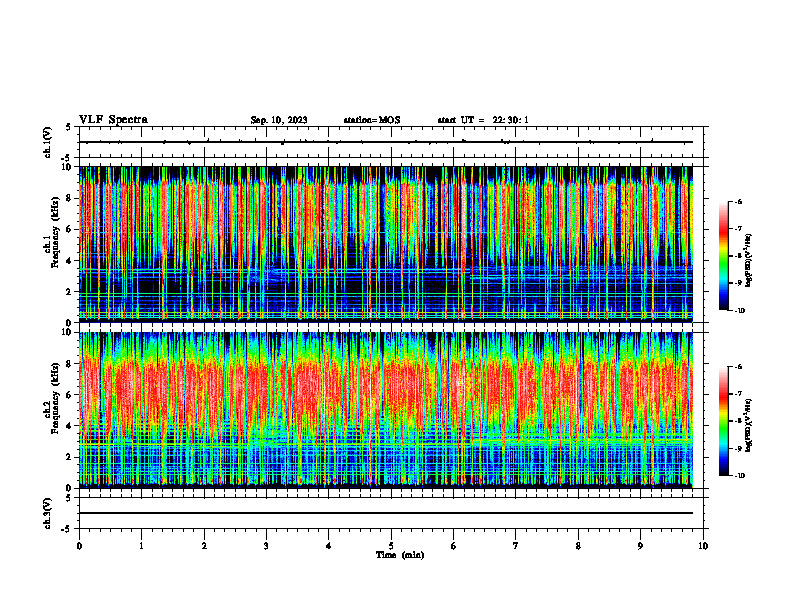Click the time axis tick label '9'
Image resolution: width=792 pixels, height=612 pixels.
(x=640, y=546)
